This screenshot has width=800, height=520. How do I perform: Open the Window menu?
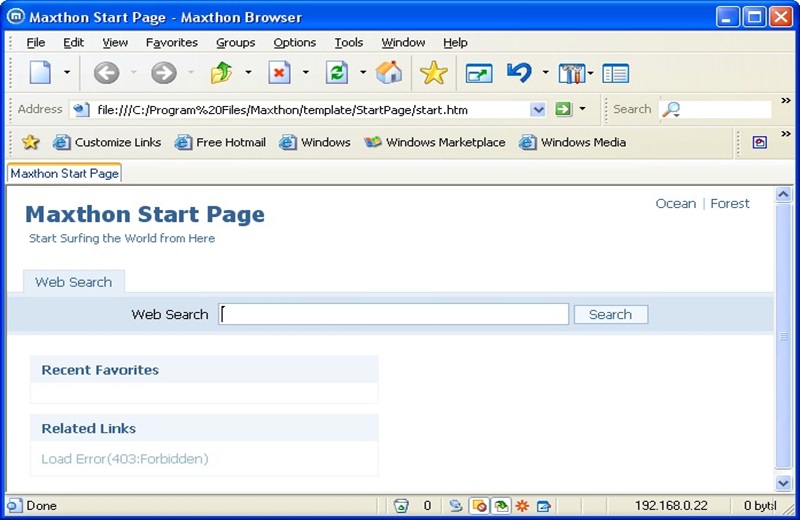coord(403,43)
